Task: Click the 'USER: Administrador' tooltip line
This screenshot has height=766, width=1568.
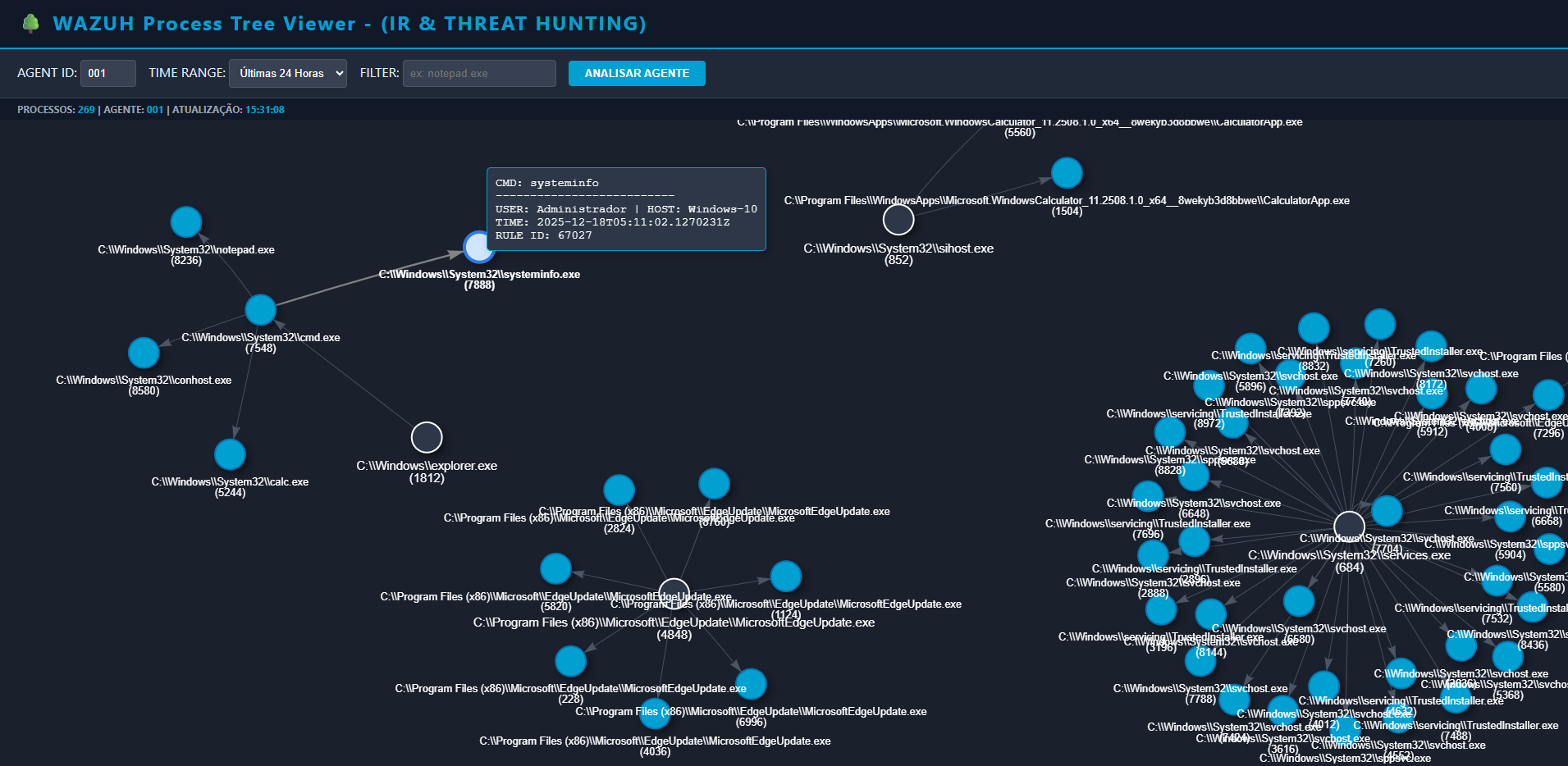Action: (x=560, y=209)
